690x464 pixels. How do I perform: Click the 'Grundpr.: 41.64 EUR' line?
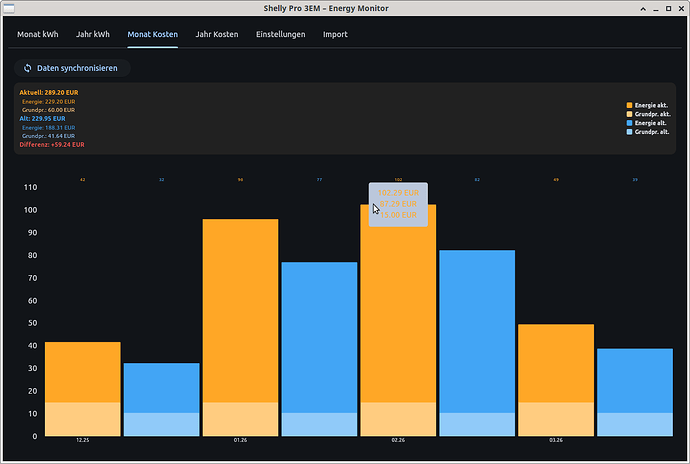pos(48,136)
